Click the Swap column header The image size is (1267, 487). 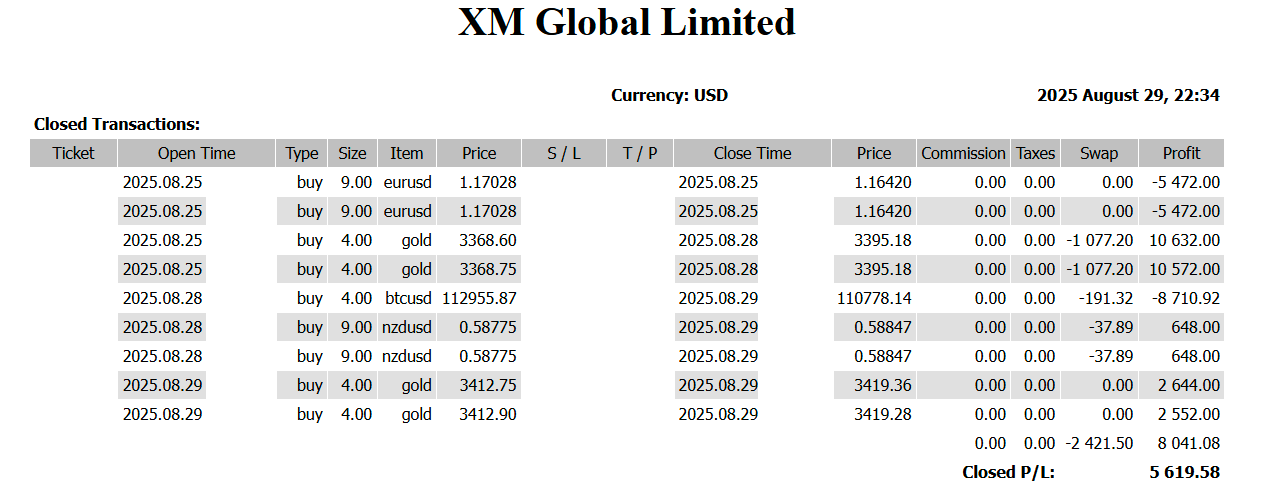pyautogui.click(x=1099, y=153)
